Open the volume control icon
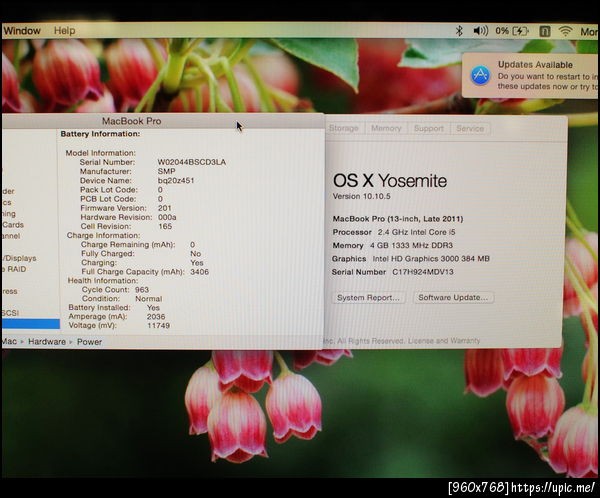 [x=481, y=31]
